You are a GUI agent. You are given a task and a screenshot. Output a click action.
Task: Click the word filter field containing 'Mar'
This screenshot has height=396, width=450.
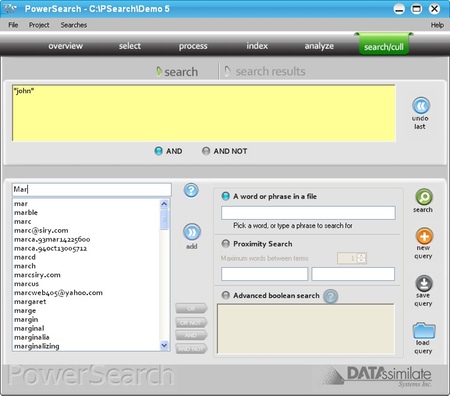click(x=91, y=189)
